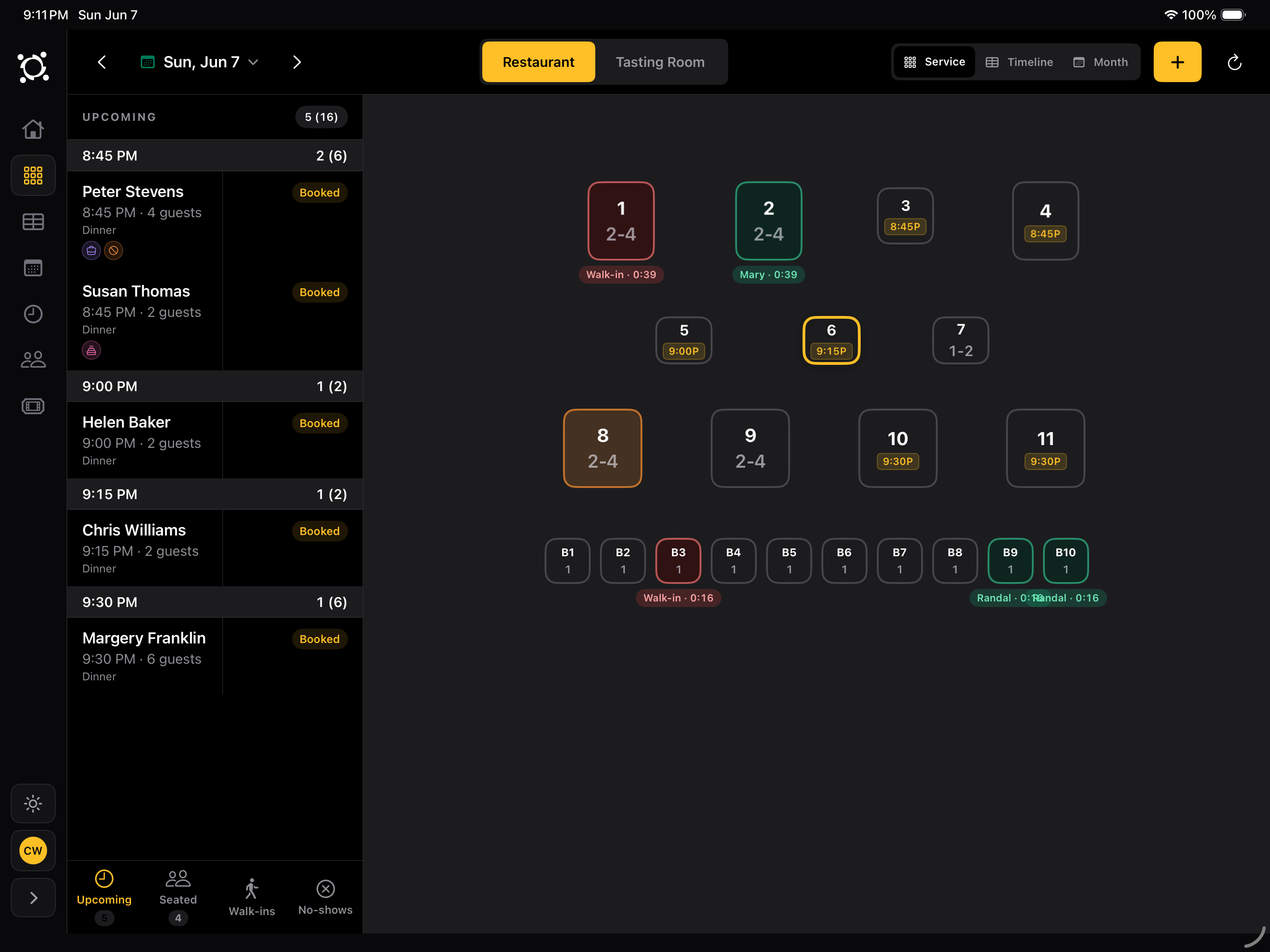Select highlighted table 6 at 9:15P
The width and height of the screenshot is (1270, 952).
tap(831, 340)
